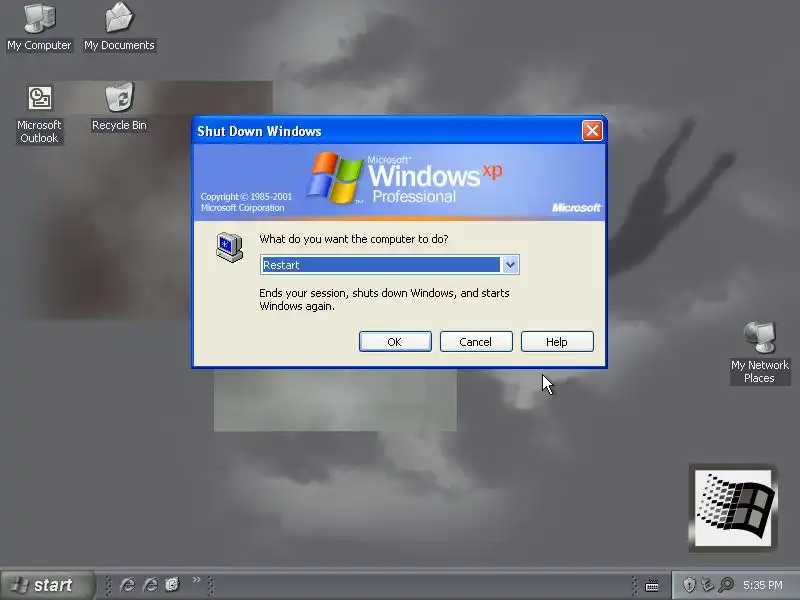Screen dimensions: 800x600
Task: Confirm restart with the OK button
Action: point(395,342)
